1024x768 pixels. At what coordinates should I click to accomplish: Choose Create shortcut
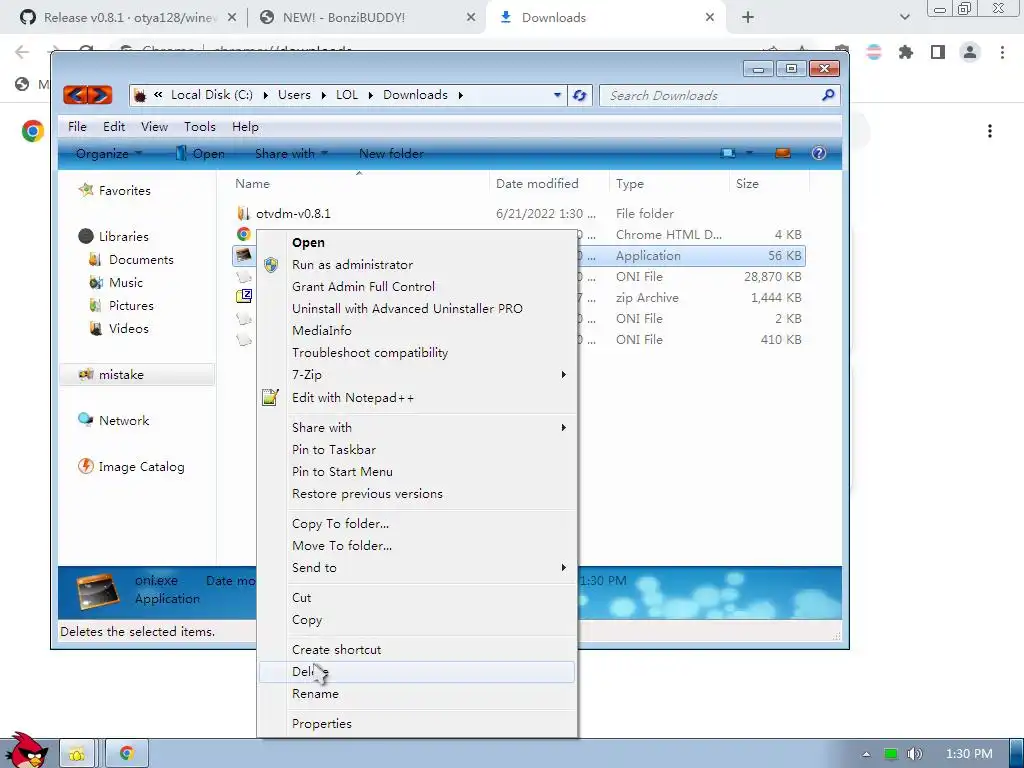pyautogui.click(x=417, y=650)
